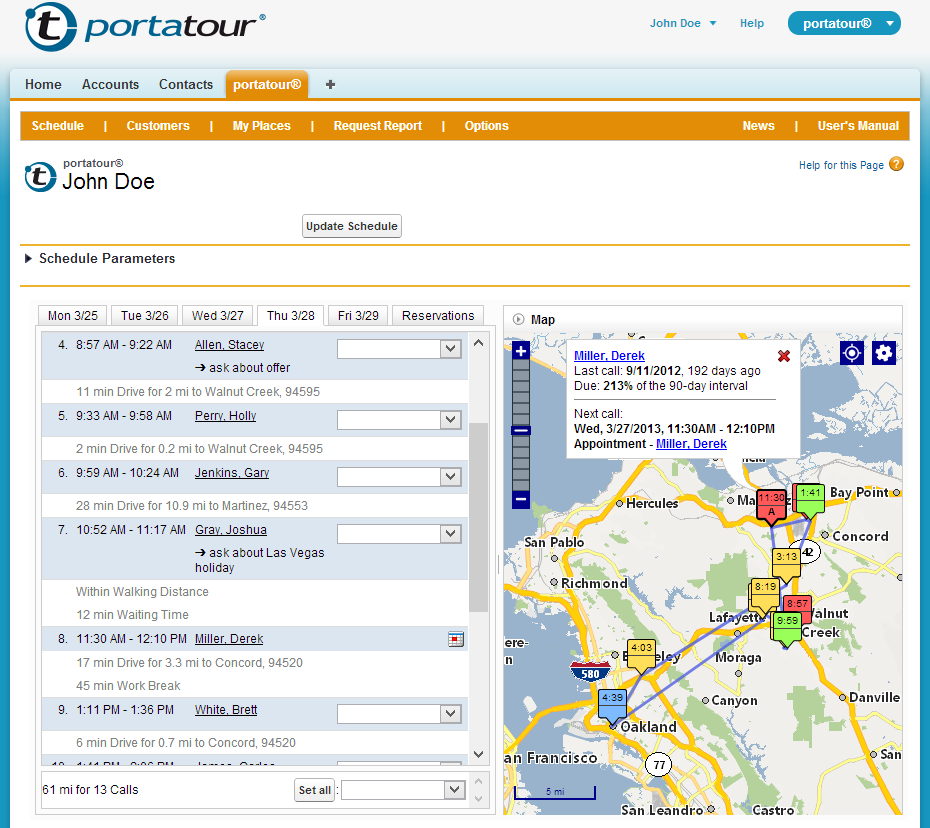Switch to the Wed 3/27 tab
The image size is (930, 828).
[x=218, y=316]
